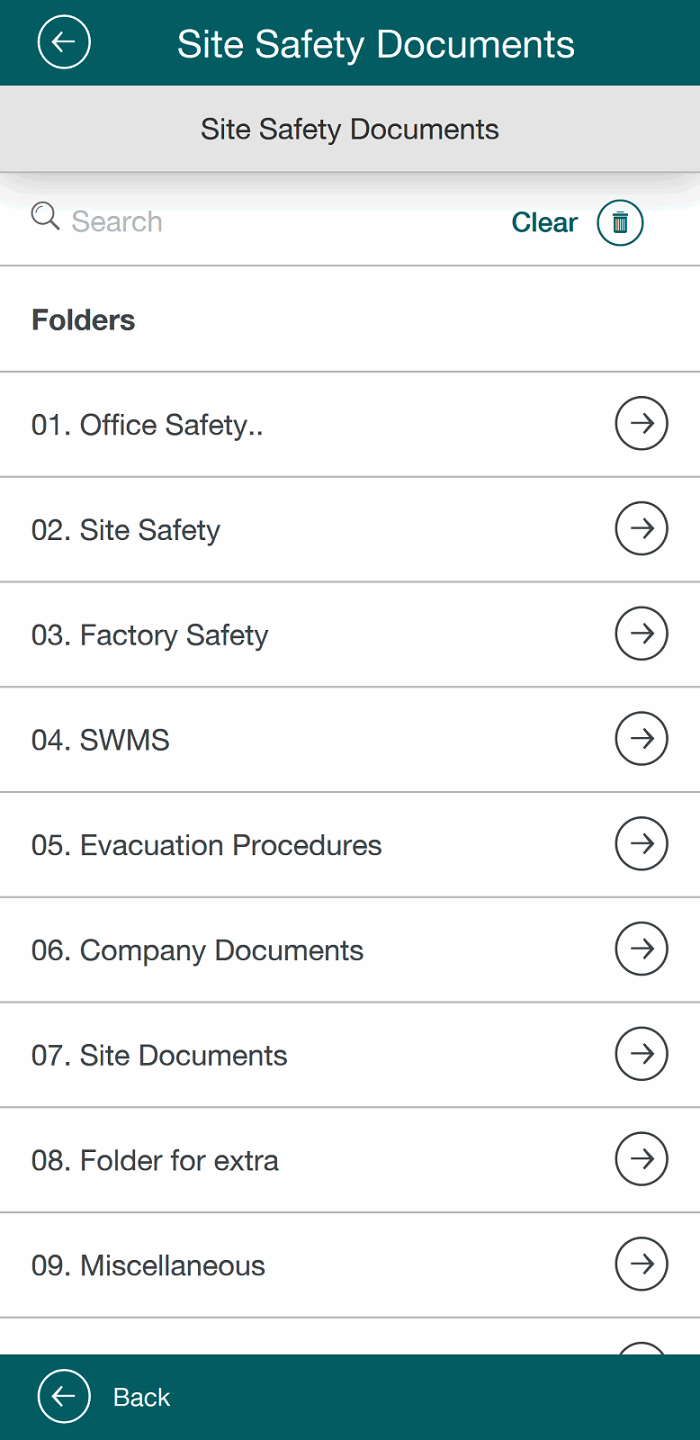The width and height of the screenshot is (700, 1440).
Task: Open Folder for extra via arrow icon
Action: coord(641,1159)
